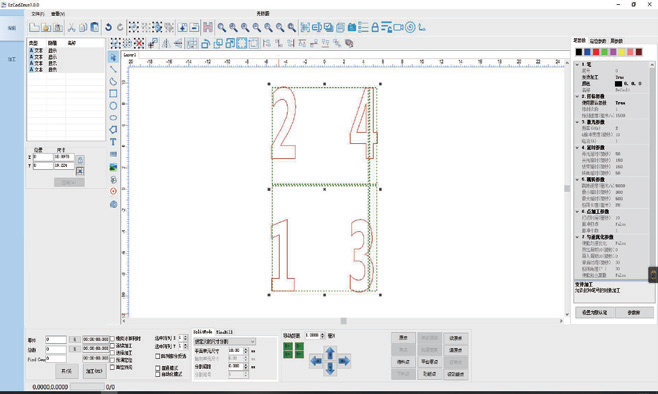The height and width of the screenshot is (394, 658).
Task: Click the blue up arrow jog button
Action: click(x=330, y=352)
